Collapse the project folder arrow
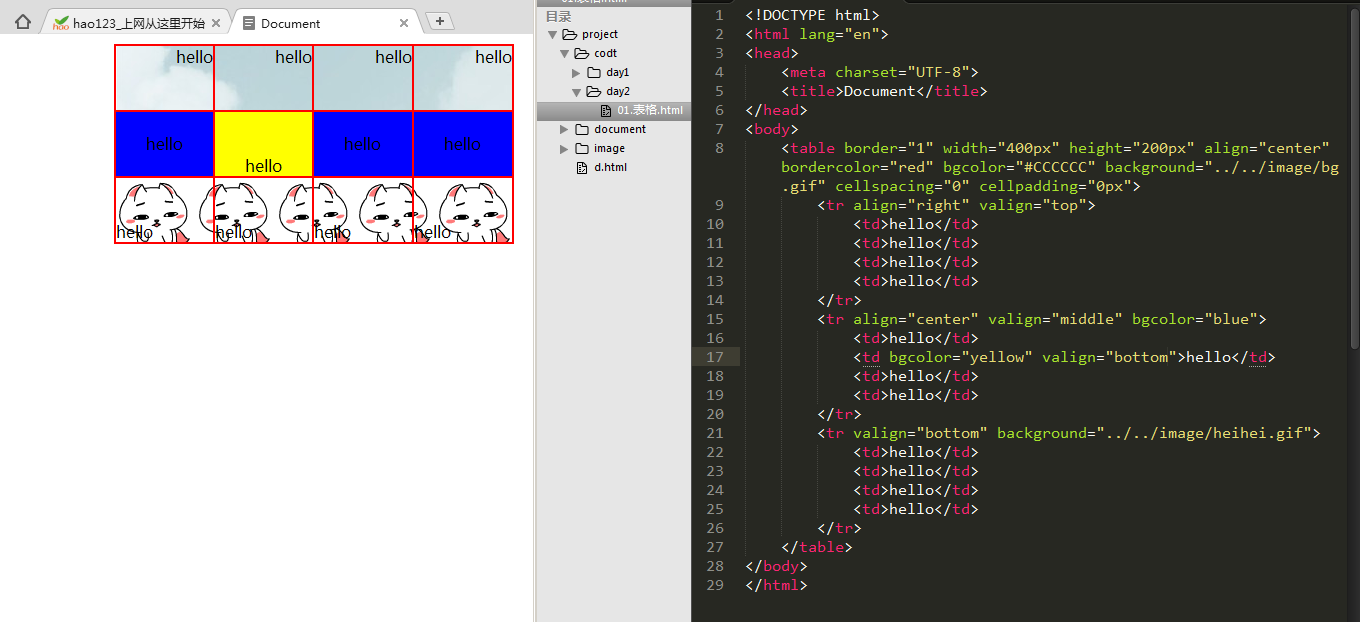This screenshot has width=1360, height=622. point(552,34)
